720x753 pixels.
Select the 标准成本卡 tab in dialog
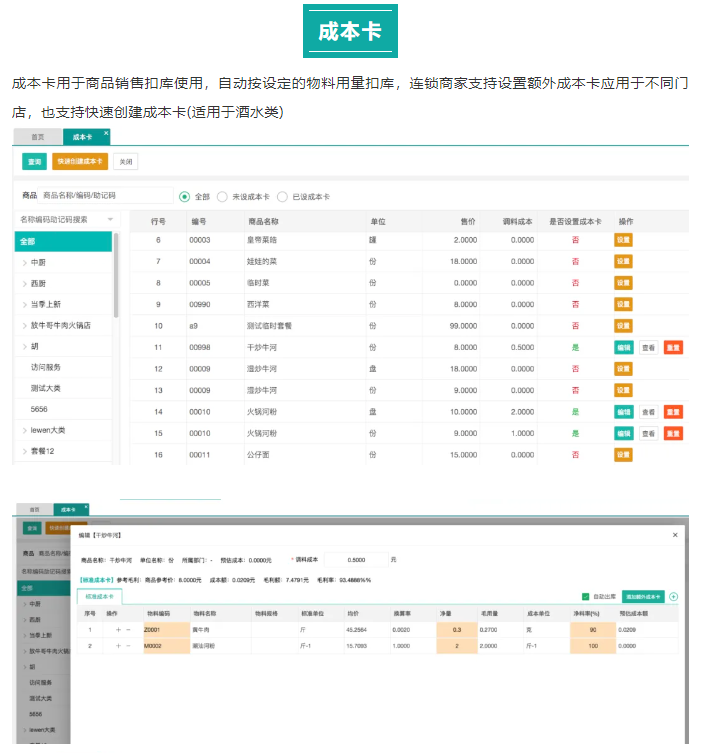coord(99,596)
